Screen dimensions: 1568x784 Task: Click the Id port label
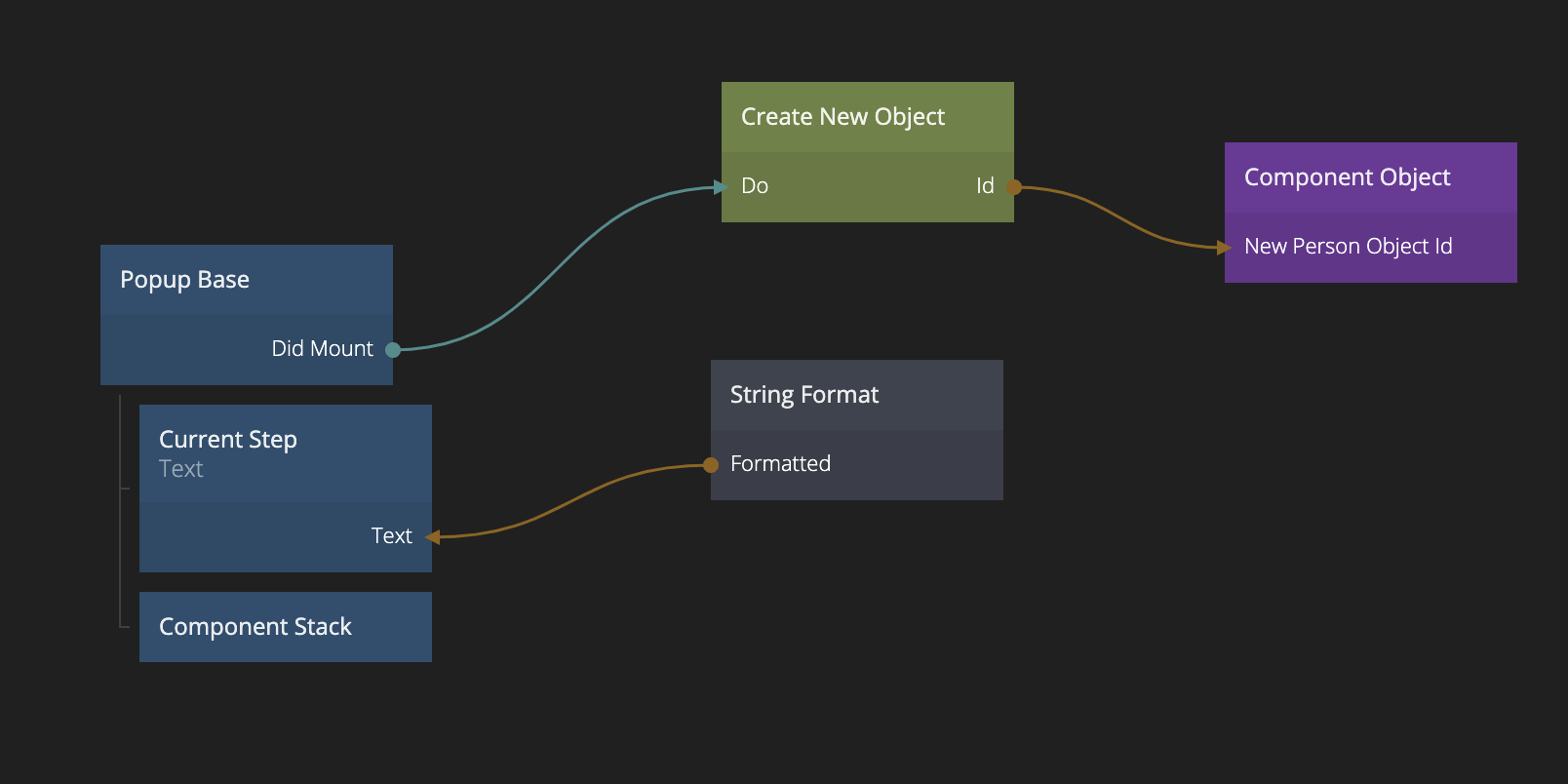pyautogui.click(x=985, y=186)
